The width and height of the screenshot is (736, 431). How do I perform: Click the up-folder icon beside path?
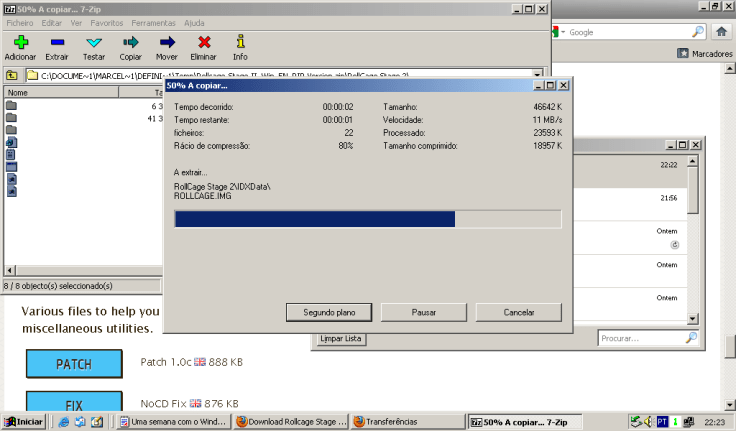(11, 75)
